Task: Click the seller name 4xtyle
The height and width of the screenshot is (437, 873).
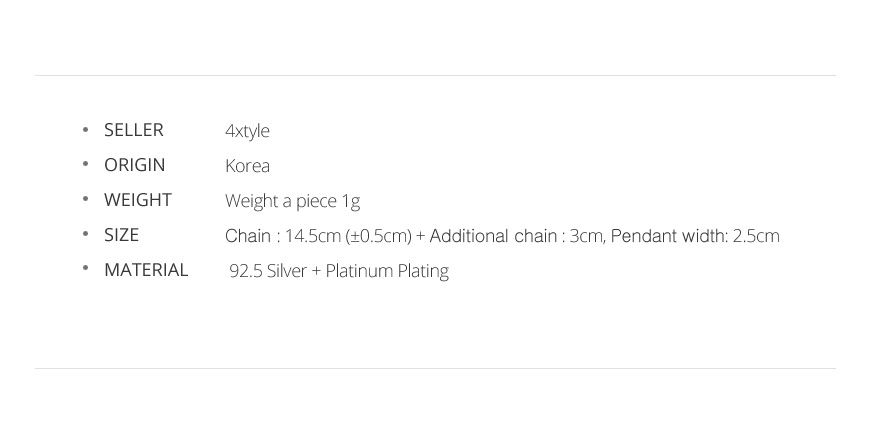Action: [x=247, y=131]
